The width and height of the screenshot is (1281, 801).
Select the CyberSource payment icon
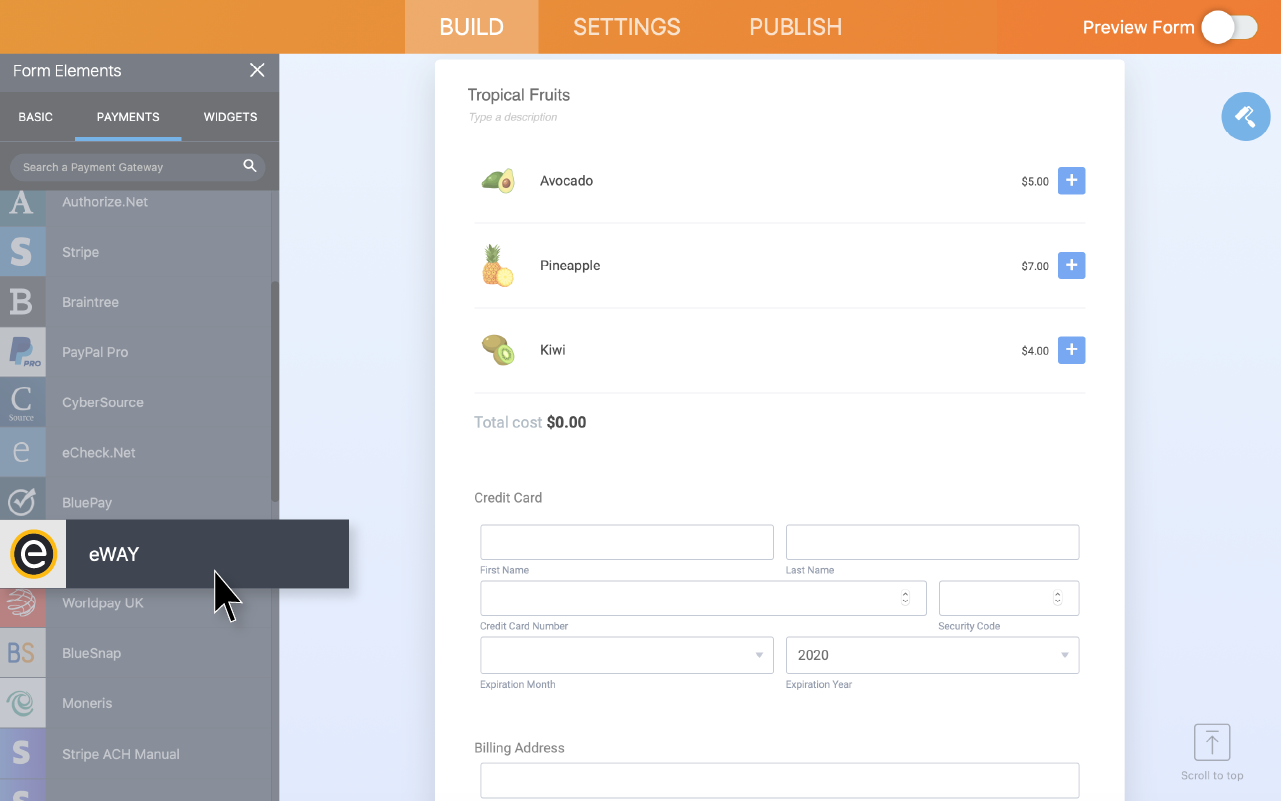(22, 402)
